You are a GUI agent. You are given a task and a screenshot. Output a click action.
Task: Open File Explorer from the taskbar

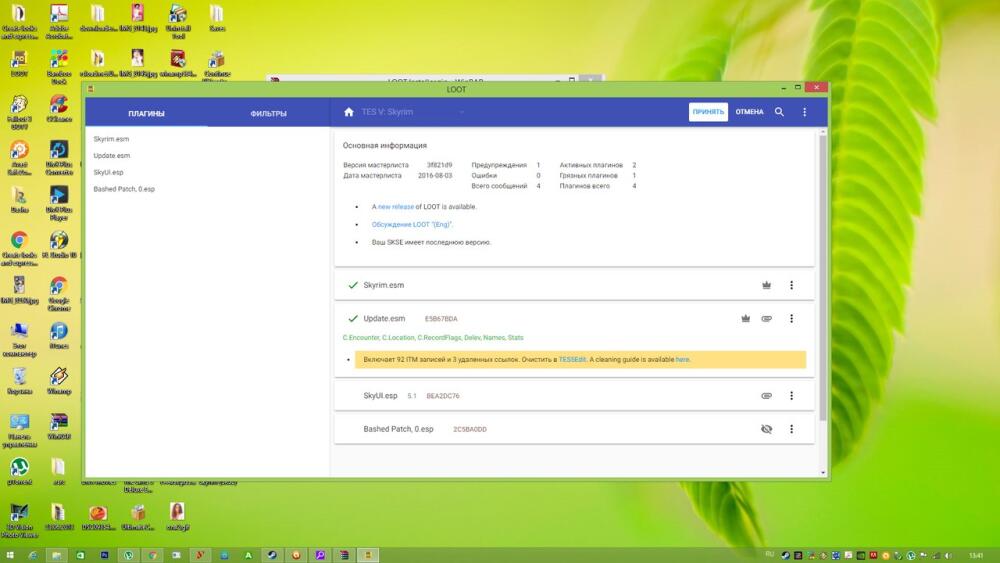tap(56, 555)
